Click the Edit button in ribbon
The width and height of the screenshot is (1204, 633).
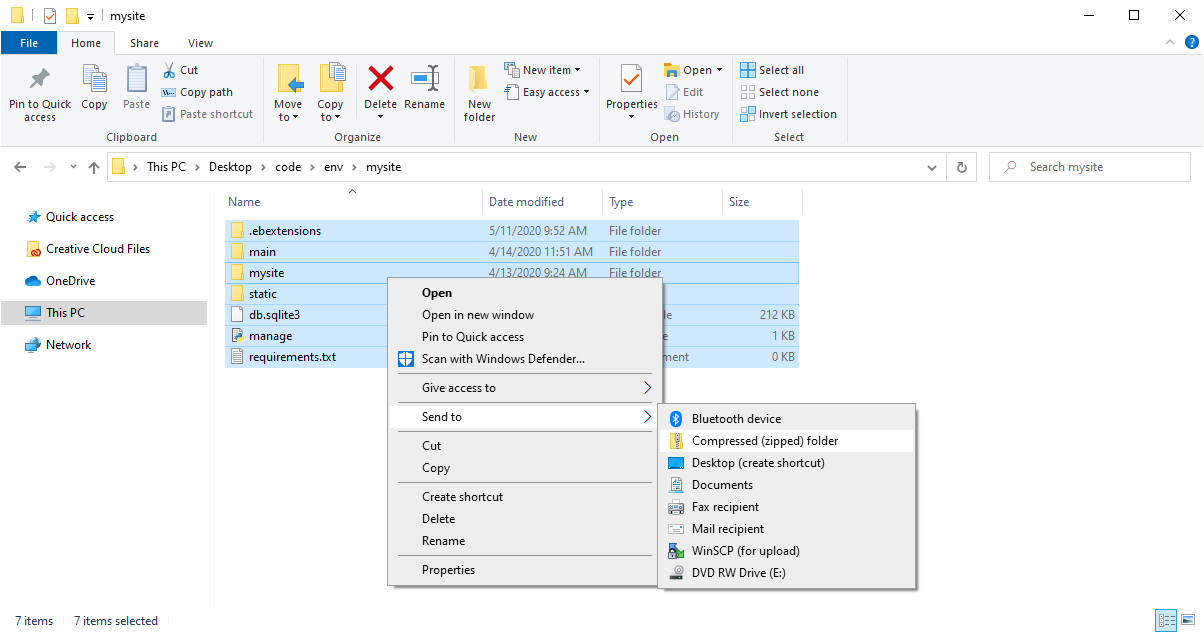(x=684, y=92)
